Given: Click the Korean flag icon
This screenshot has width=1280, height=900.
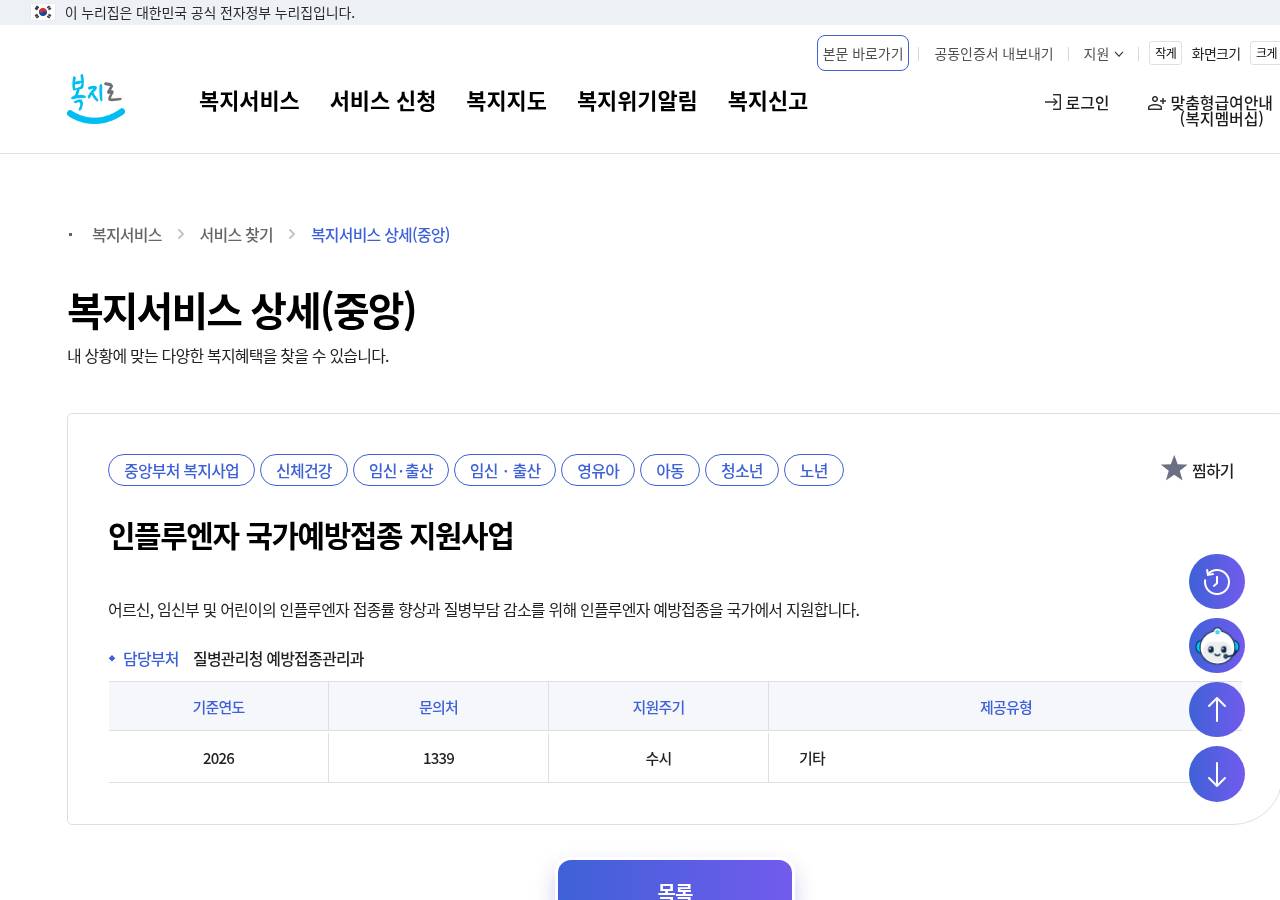Looking at the screenshot, I should [43, 12].
